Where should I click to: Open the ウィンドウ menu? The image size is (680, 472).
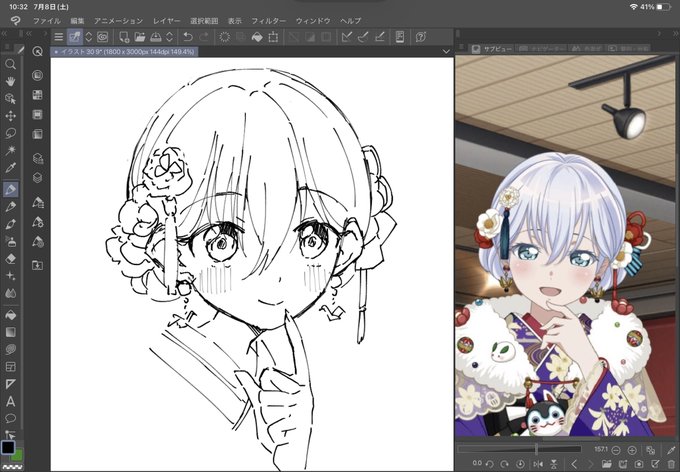pos(313,21)
